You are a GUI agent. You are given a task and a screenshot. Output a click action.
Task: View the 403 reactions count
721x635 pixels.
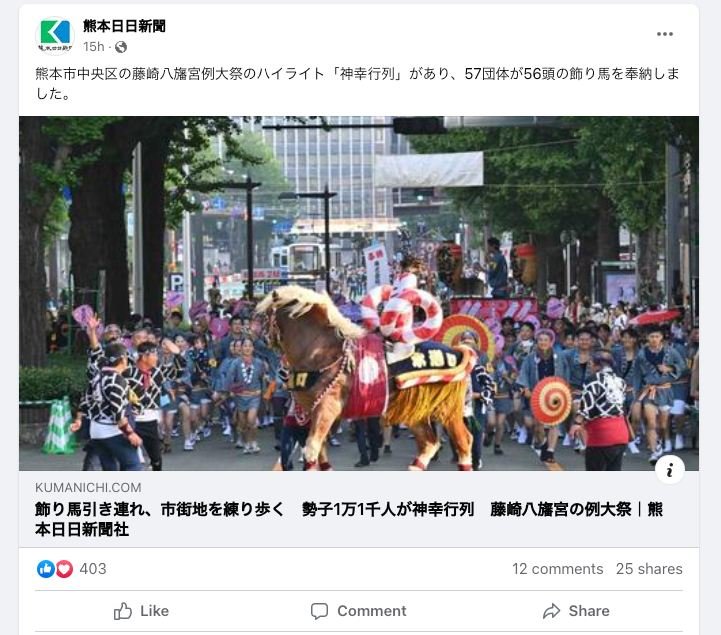(93, 569)
